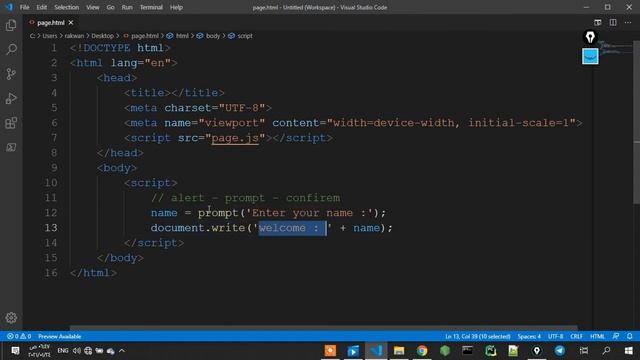Click the VS Code logo in title bar
640x360 pixels.
[x=9, y=7]
